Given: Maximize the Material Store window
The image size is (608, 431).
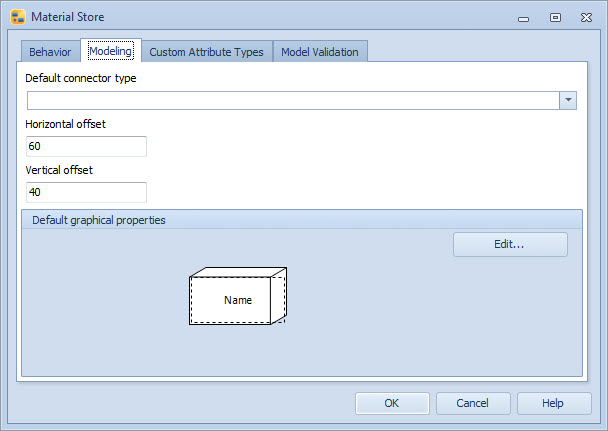Looking at the screenshot, I should [555, 17].
